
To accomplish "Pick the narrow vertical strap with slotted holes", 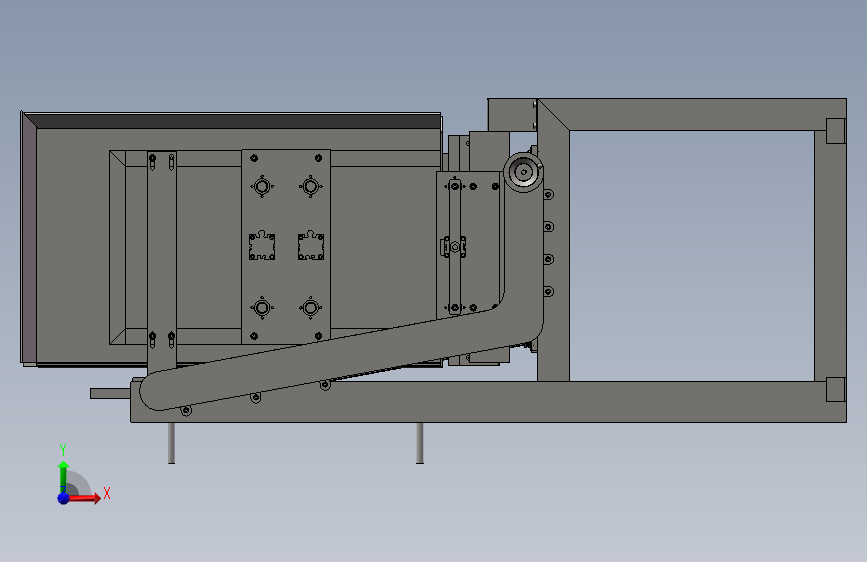I will coord(162,263).
